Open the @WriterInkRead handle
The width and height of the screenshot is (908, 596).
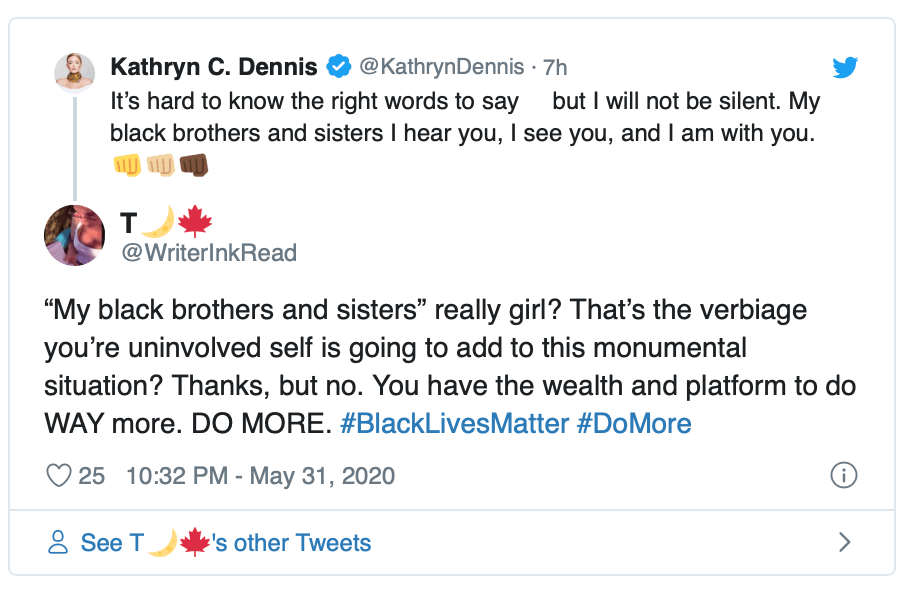click(x=208, y=253)
